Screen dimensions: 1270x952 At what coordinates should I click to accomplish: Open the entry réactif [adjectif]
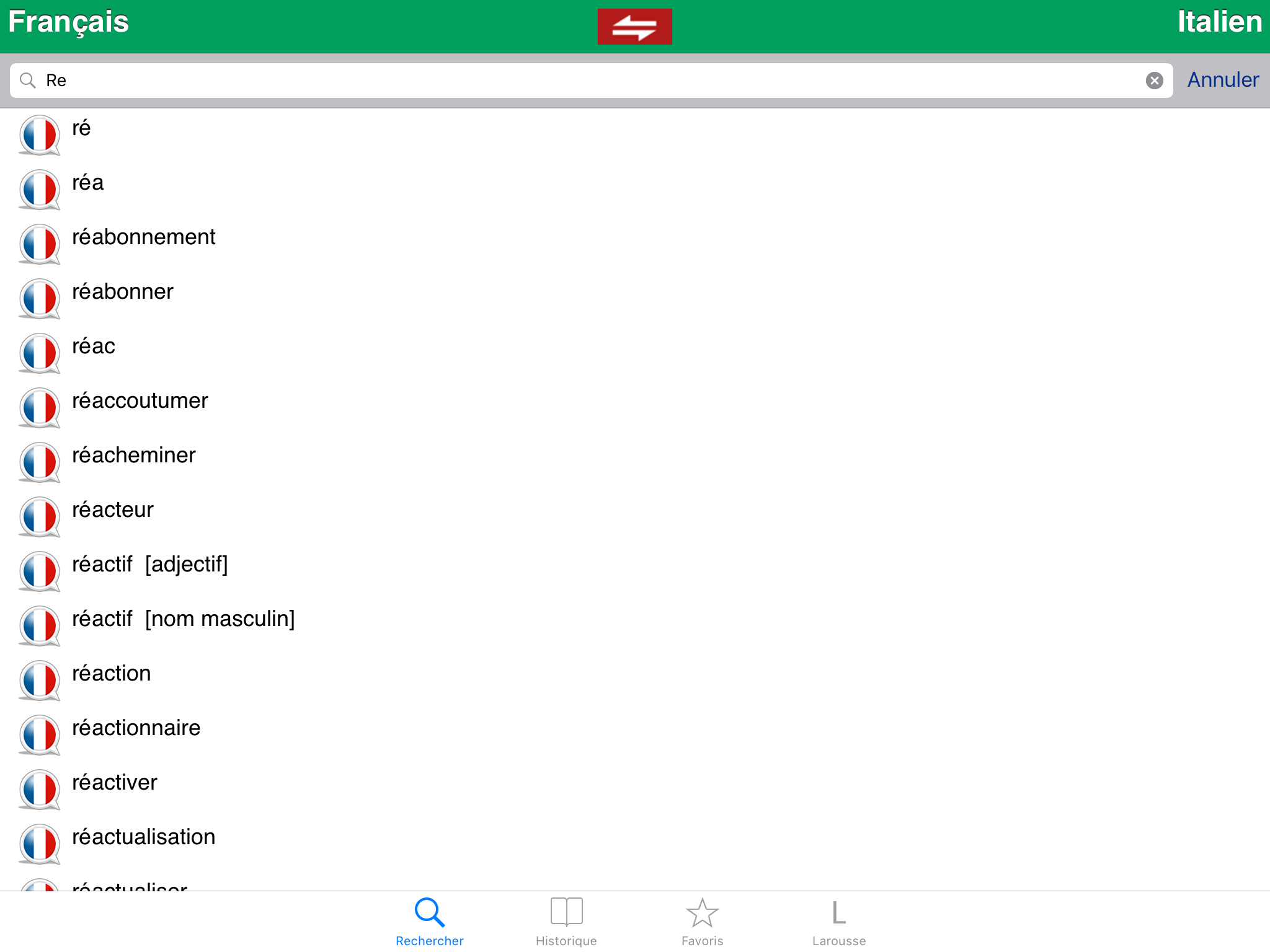[150, 565]
